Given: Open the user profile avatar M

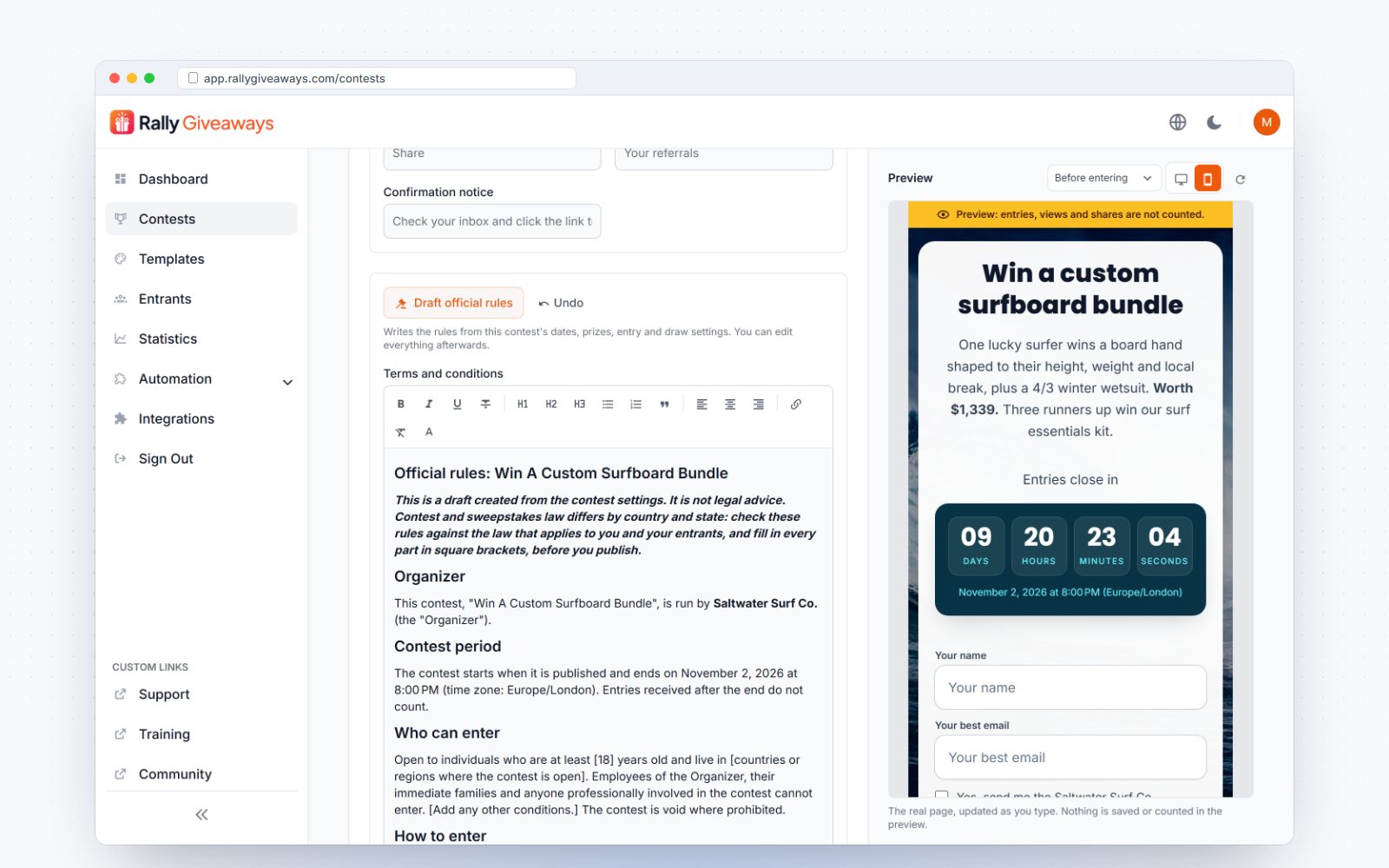Looking at the screenshot, I should (x=1267, y=122).
